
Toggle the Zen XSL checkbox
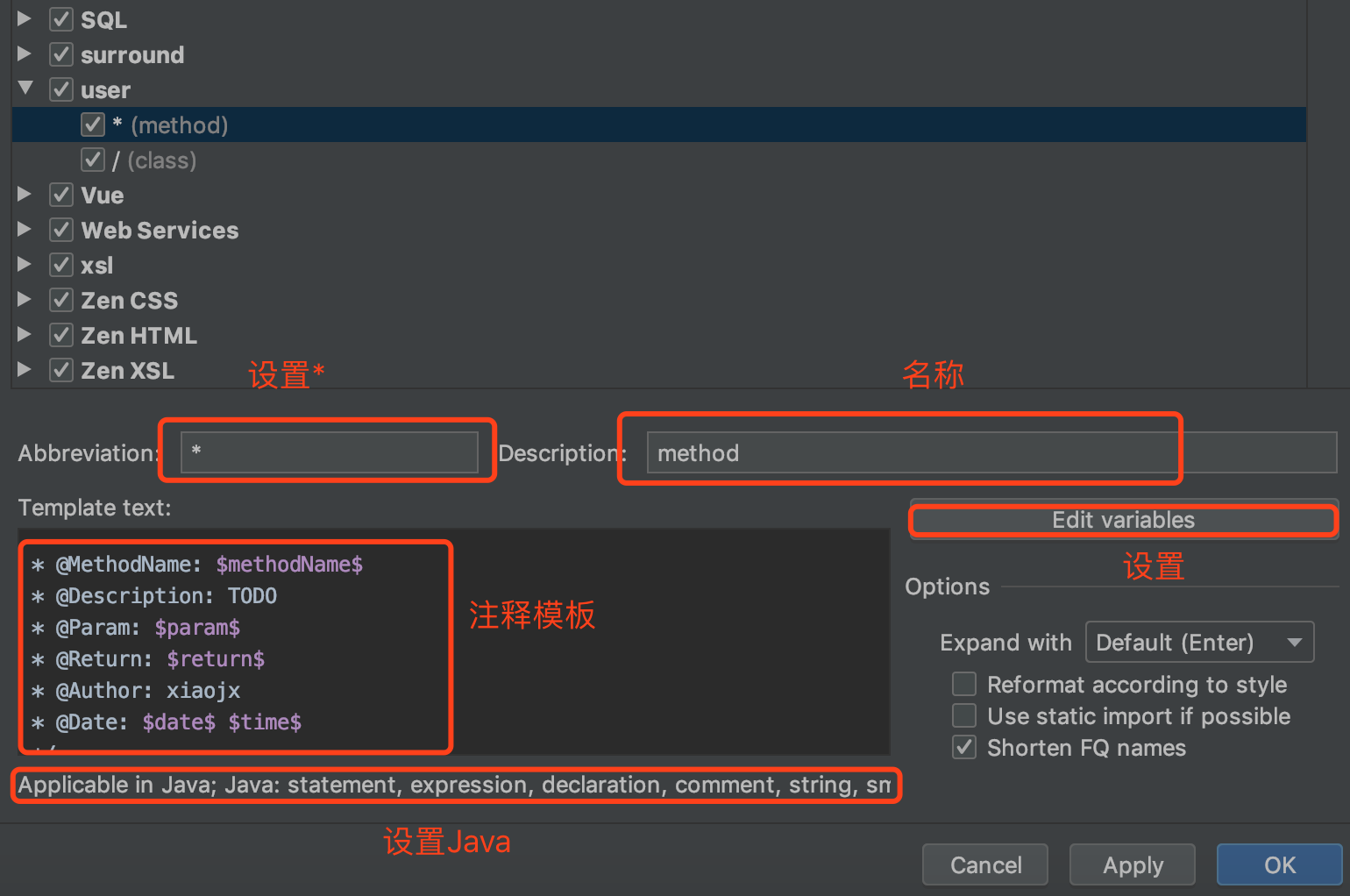(x=61, y=370)
